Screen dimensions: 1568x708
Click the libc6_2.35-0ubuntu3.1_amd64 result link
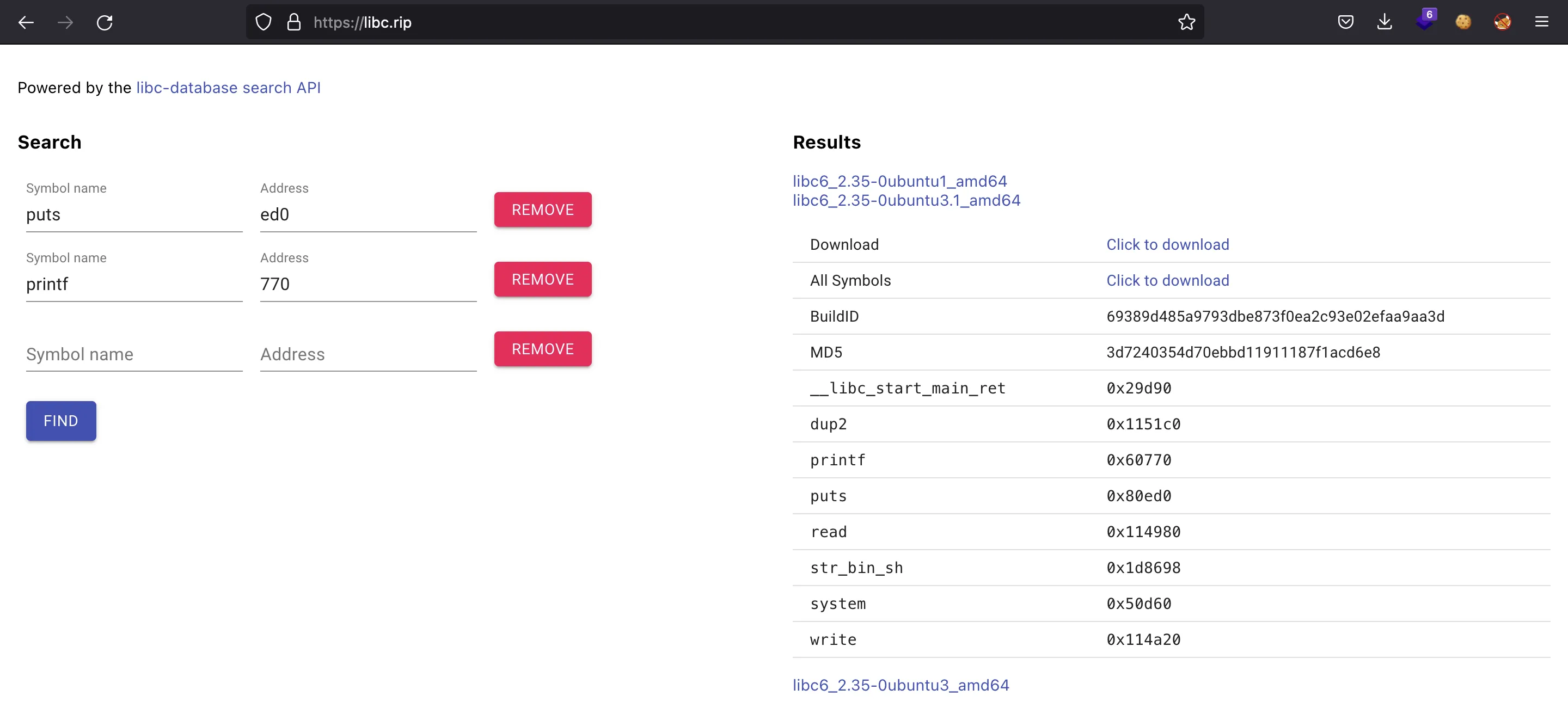point(906,200)
